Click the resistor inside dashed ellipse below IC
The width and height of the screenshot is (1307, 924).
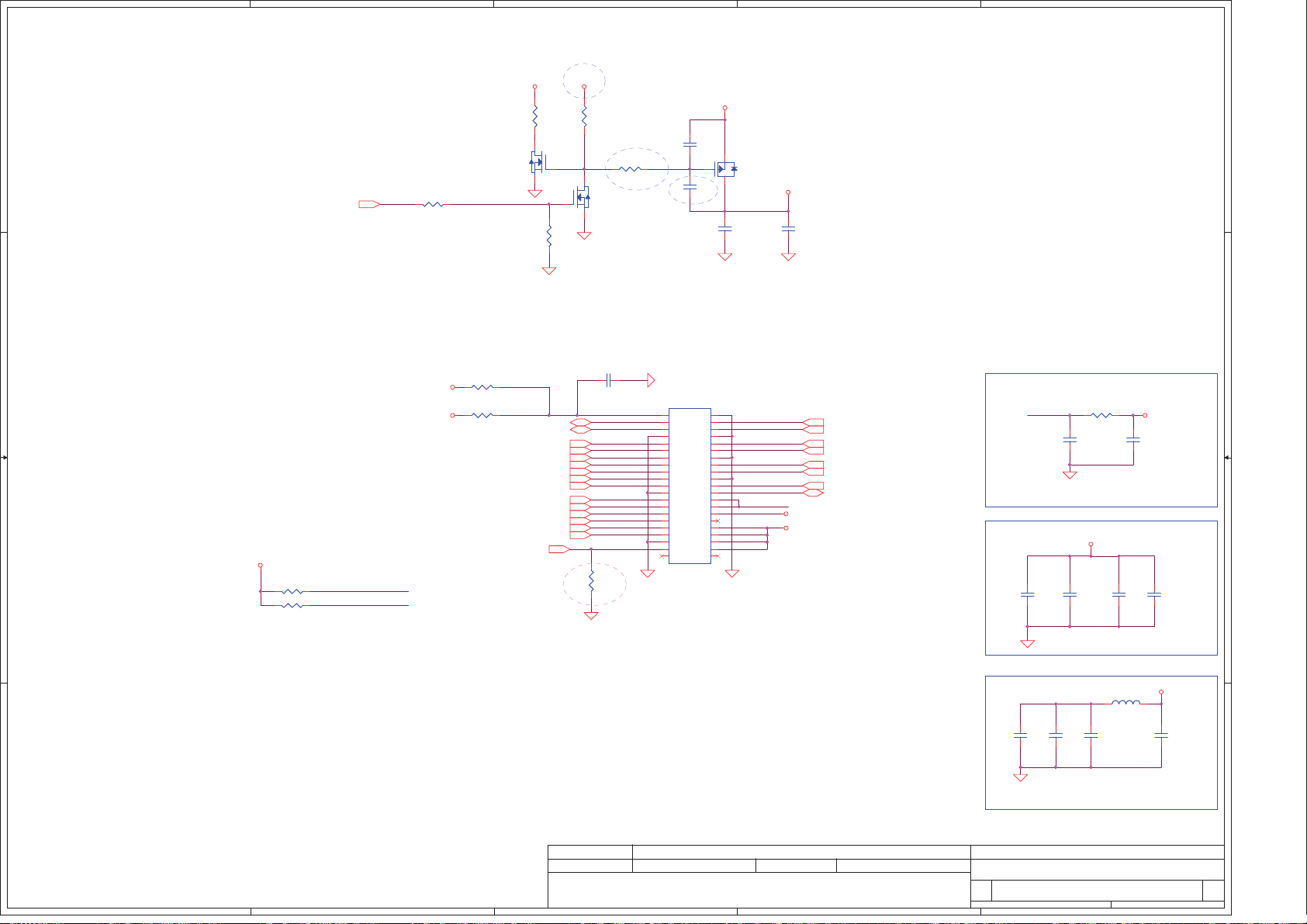(x=591, y=580)
